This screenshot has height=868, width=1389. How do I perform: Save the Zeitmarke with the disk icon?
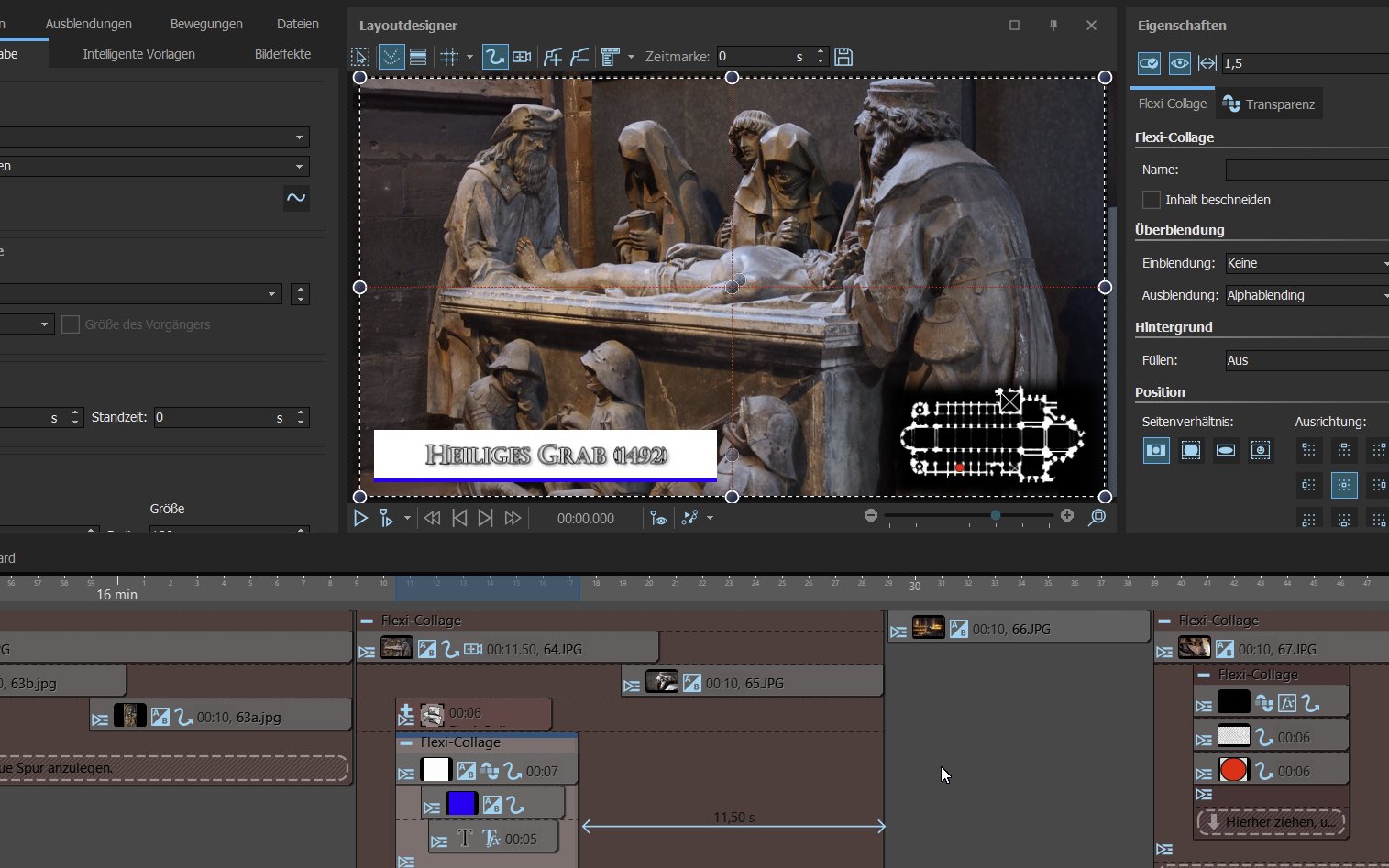pos(843,57)
